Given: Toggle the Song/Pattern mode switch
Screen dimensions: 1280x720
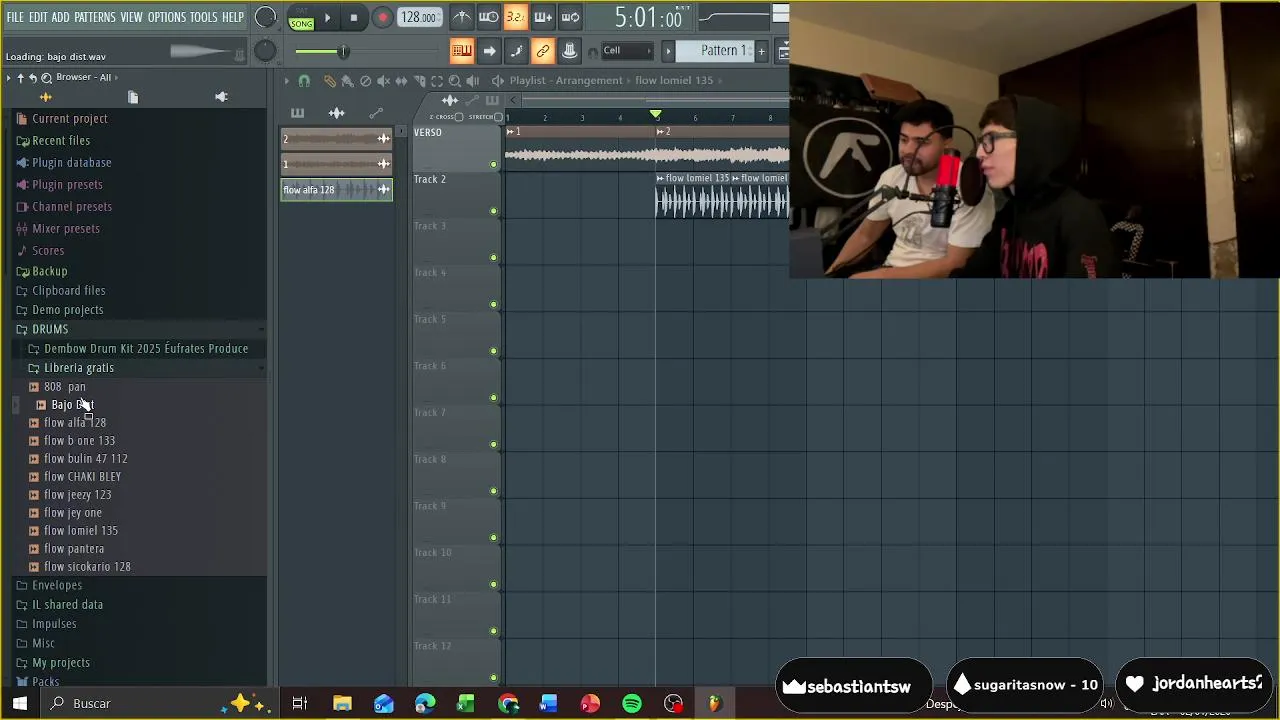Looking at the screenshot, I should (x=301, y=18).
